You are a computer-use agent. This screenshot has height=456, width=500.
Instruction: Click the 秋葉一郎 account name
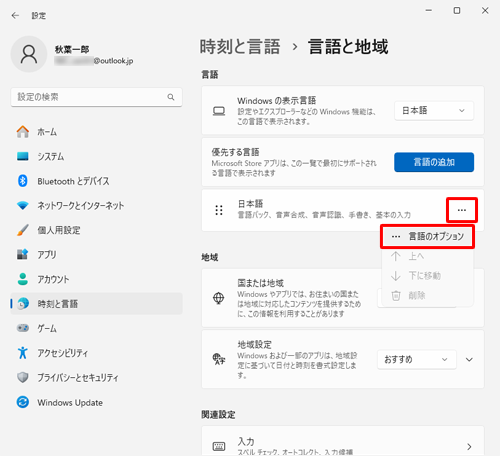tap(72, 50)
